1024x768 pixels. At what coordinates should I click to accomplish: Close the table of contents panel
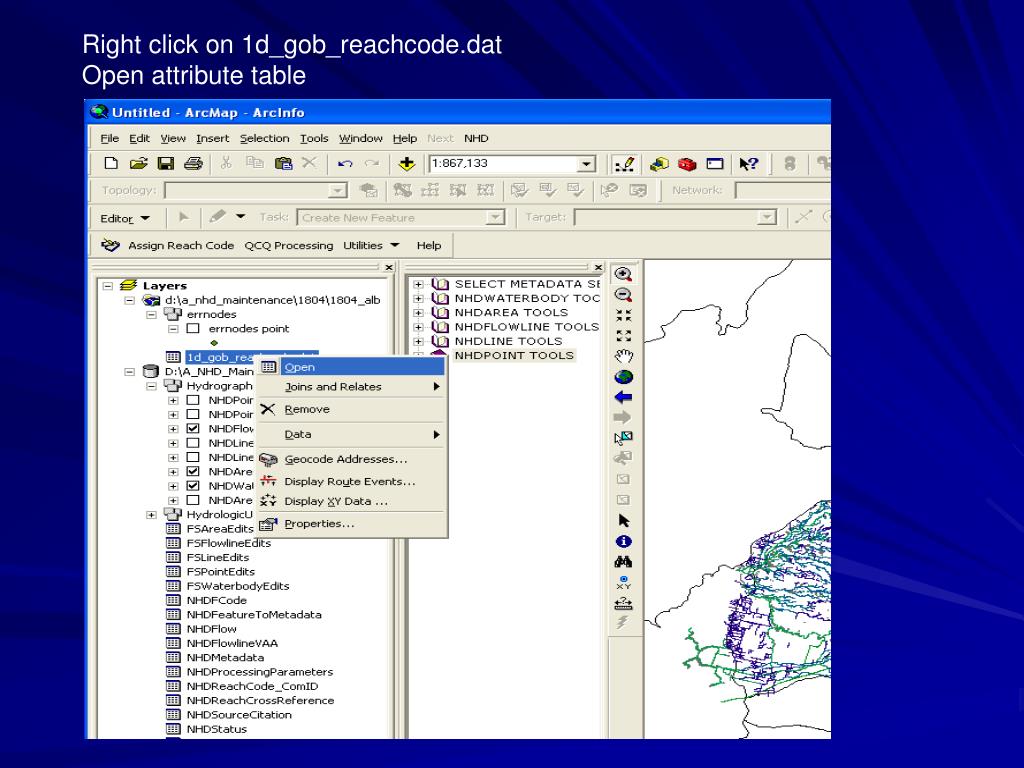coord(389,267)
